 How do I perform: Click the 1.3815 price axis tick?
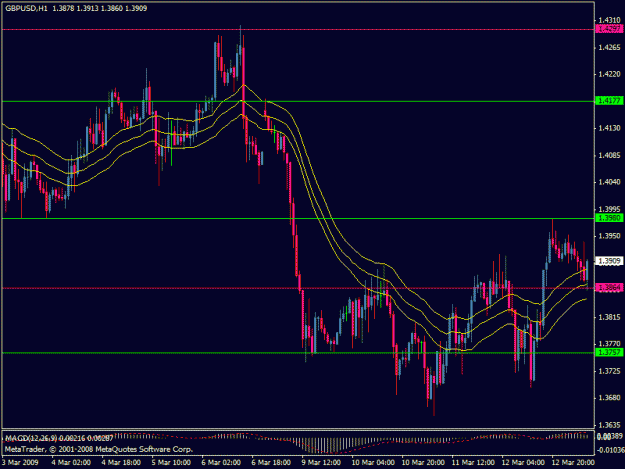[x=610, y=317]
